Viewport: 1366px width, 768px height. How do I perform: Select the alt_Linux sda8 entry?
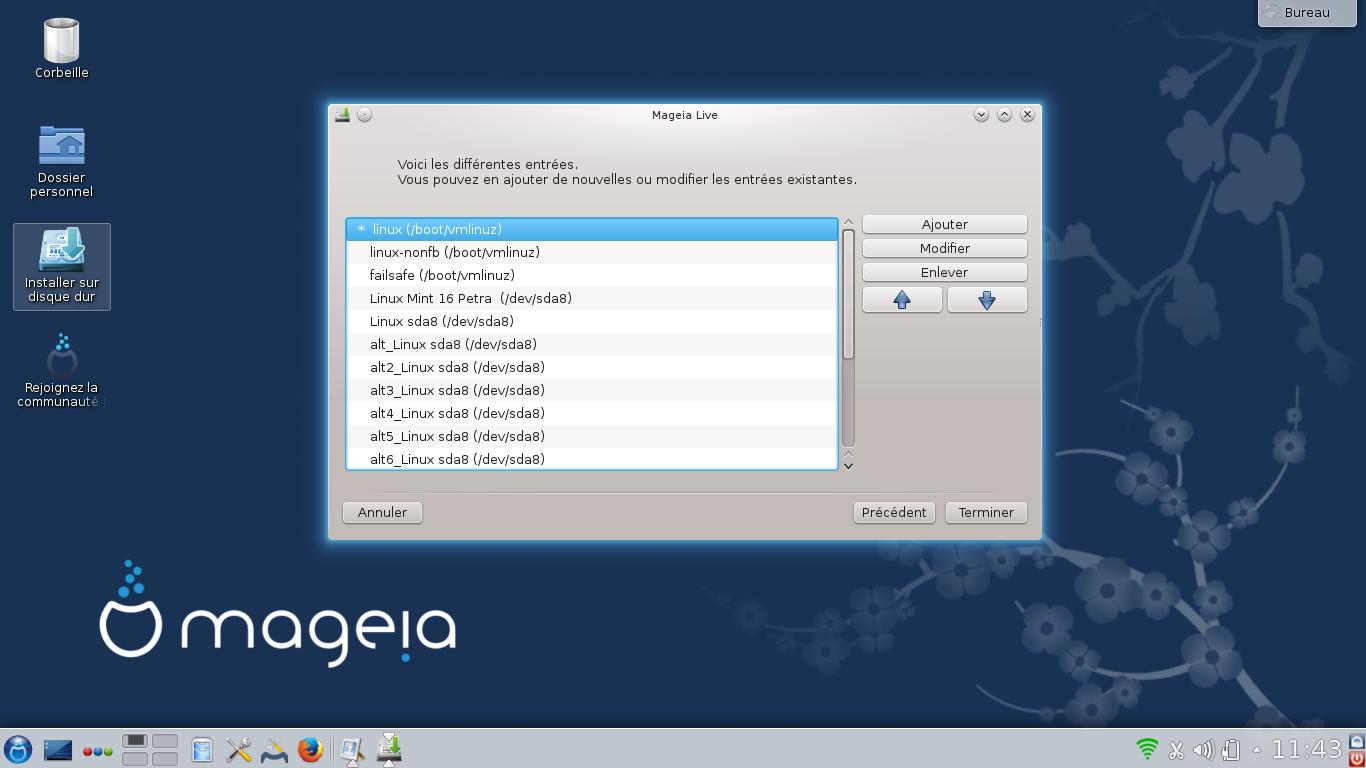click(592, 344)
